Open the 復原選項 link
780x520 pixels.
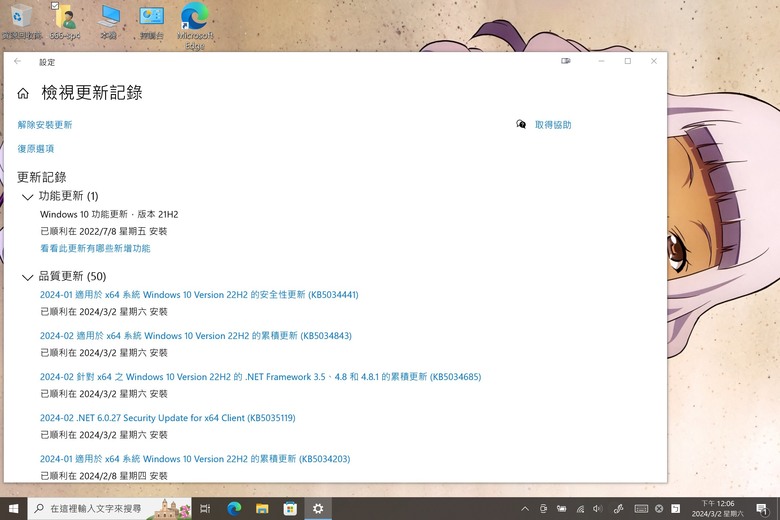pos(36,149)
